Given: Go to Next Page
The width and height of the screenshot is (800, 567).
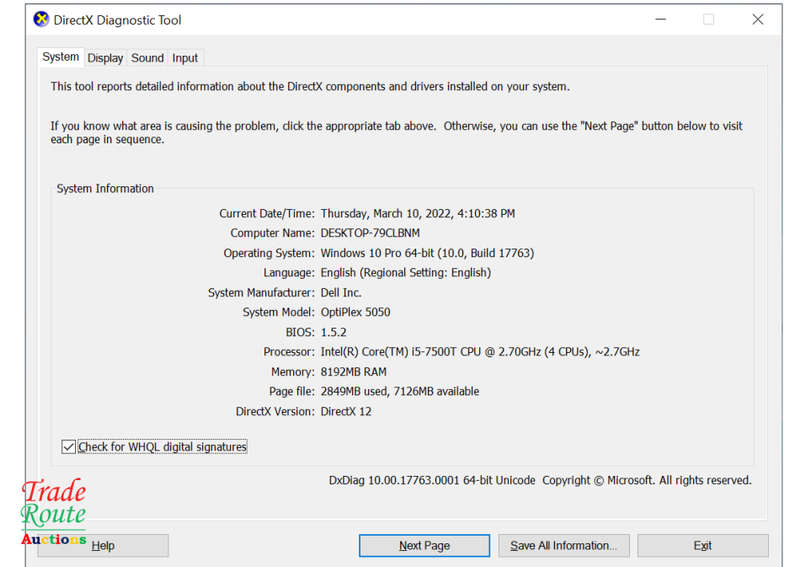Looking at the screenshot, I should click(x=424, y=546).
